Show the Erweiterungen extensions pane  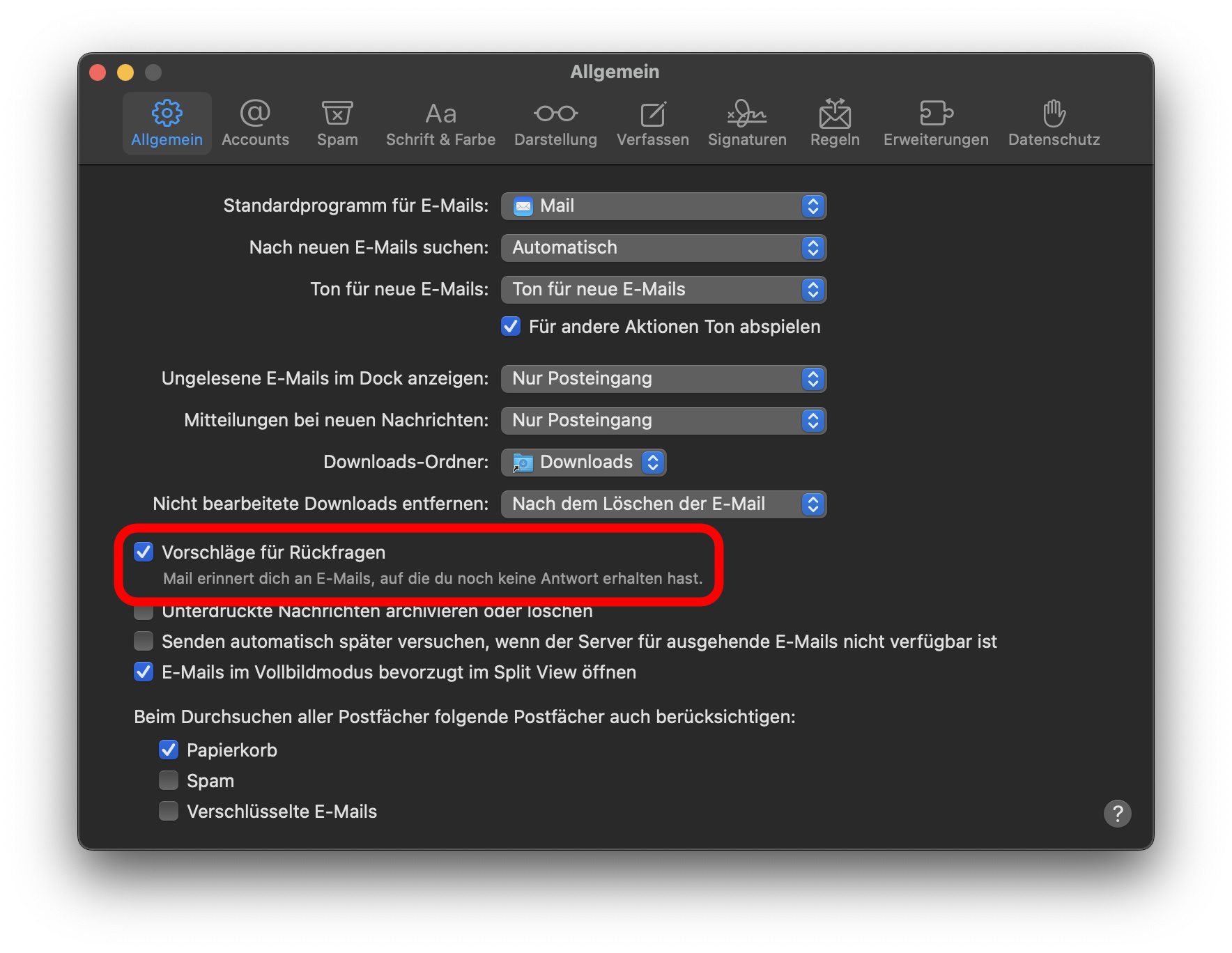936,123
